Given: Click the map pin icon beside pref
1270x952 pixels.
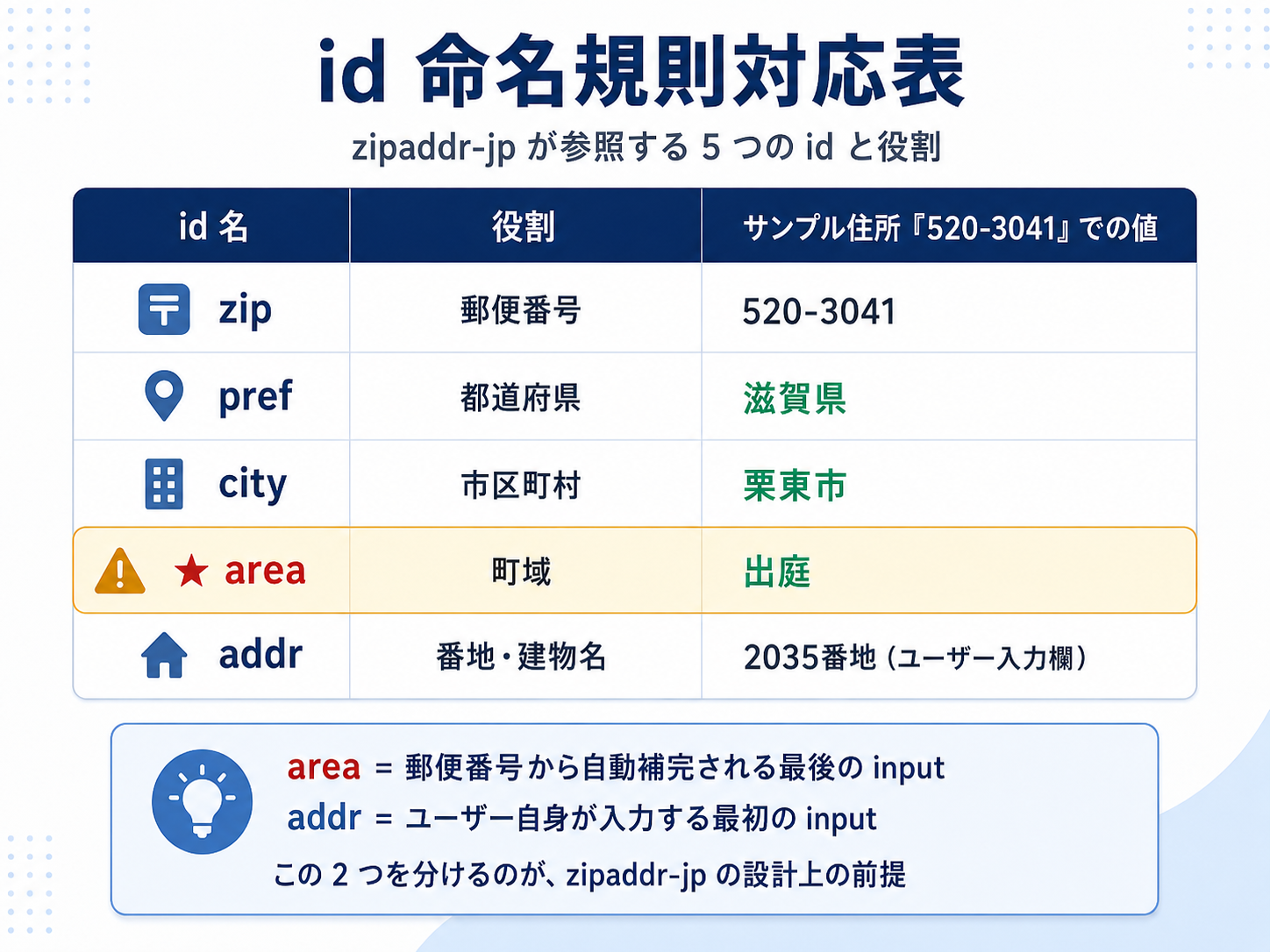Looking at the screenshot, I should pyautogui.click(x=164, y=395).
